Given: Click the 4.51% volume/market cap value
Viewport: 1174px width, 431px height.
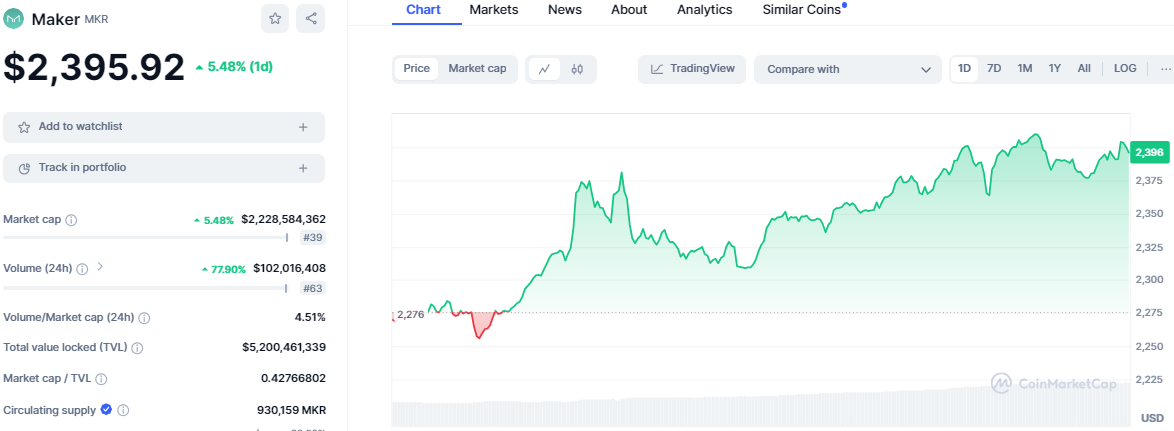Looking at the screenshot, I should (310, 317).
